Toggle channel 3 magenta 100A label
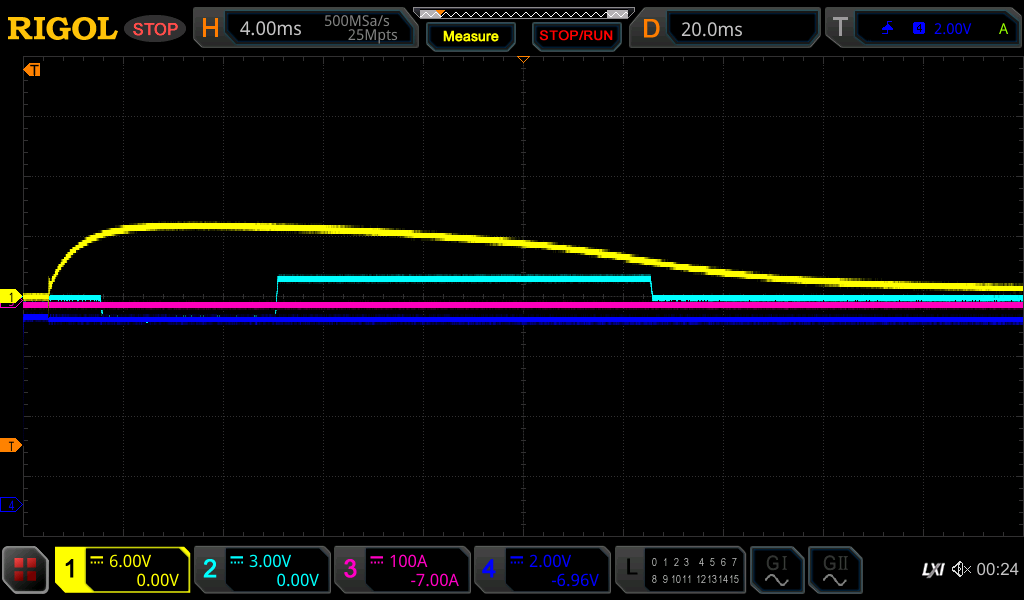Viewport: 1024px width, 600px height. pos(402,570)
